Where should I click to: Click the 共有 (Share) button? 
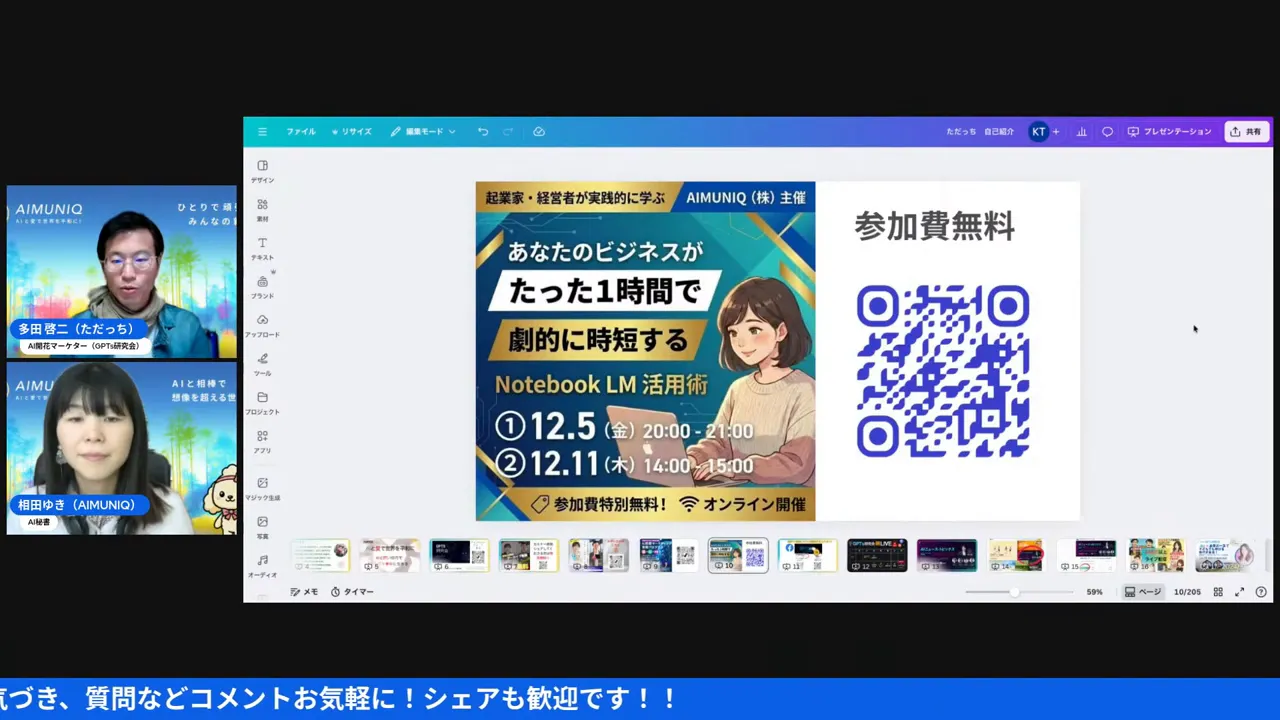[1246, 131]
